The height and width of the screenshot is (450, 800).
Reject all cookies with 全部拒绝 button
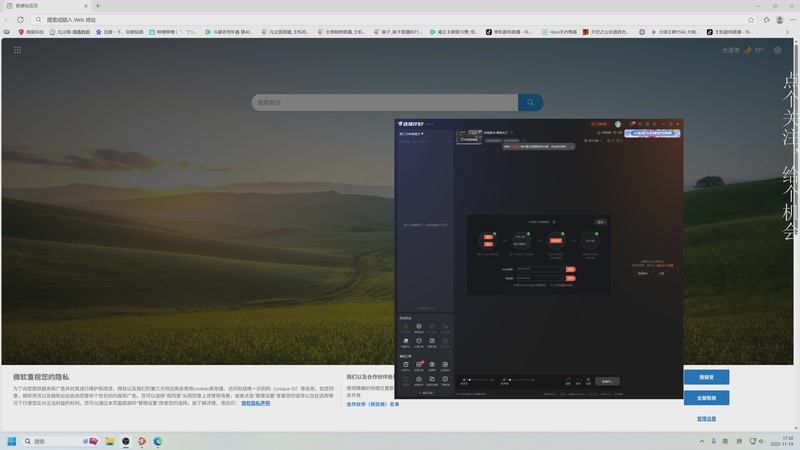coord(707,398)
